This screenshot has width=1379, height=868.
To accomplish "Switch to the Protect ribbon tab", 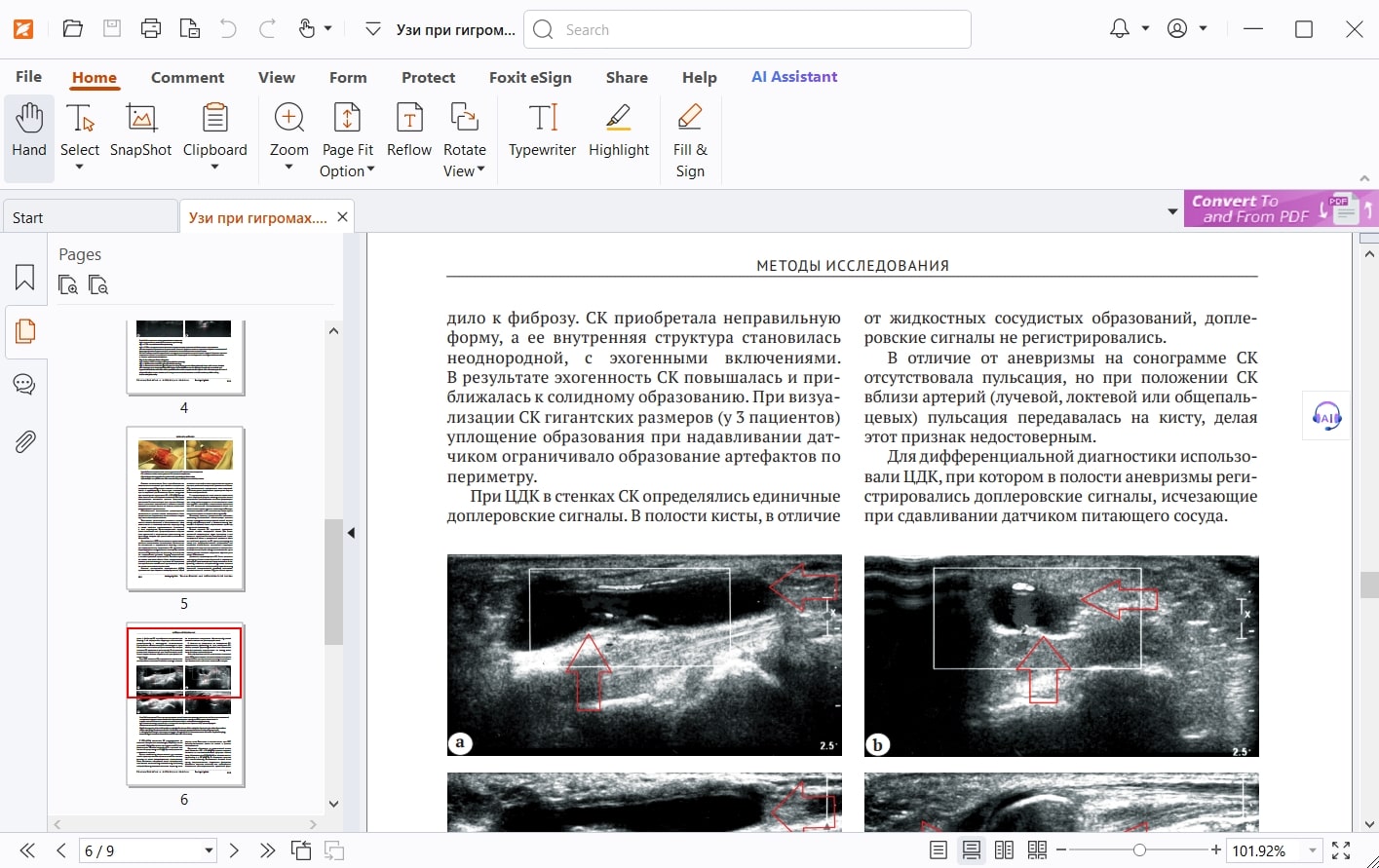I will click(428, 77).
